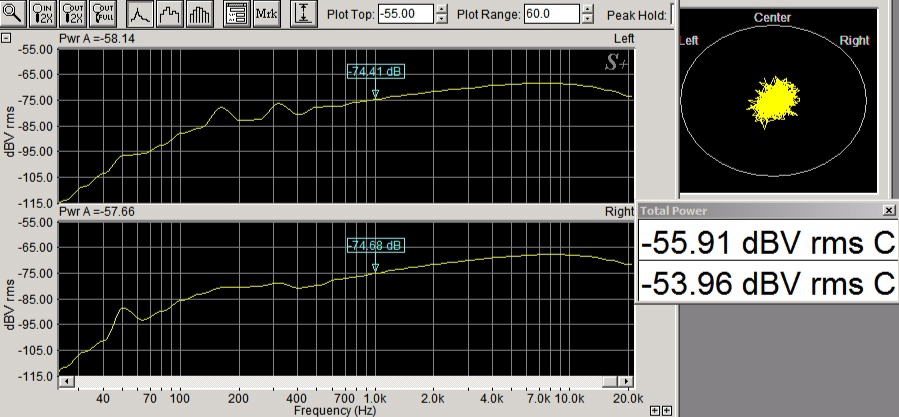Image resolution: width=899 pixels, height=417 pixels.
Task: Click the Plot Top value field
Action: [x=406, y=14]
